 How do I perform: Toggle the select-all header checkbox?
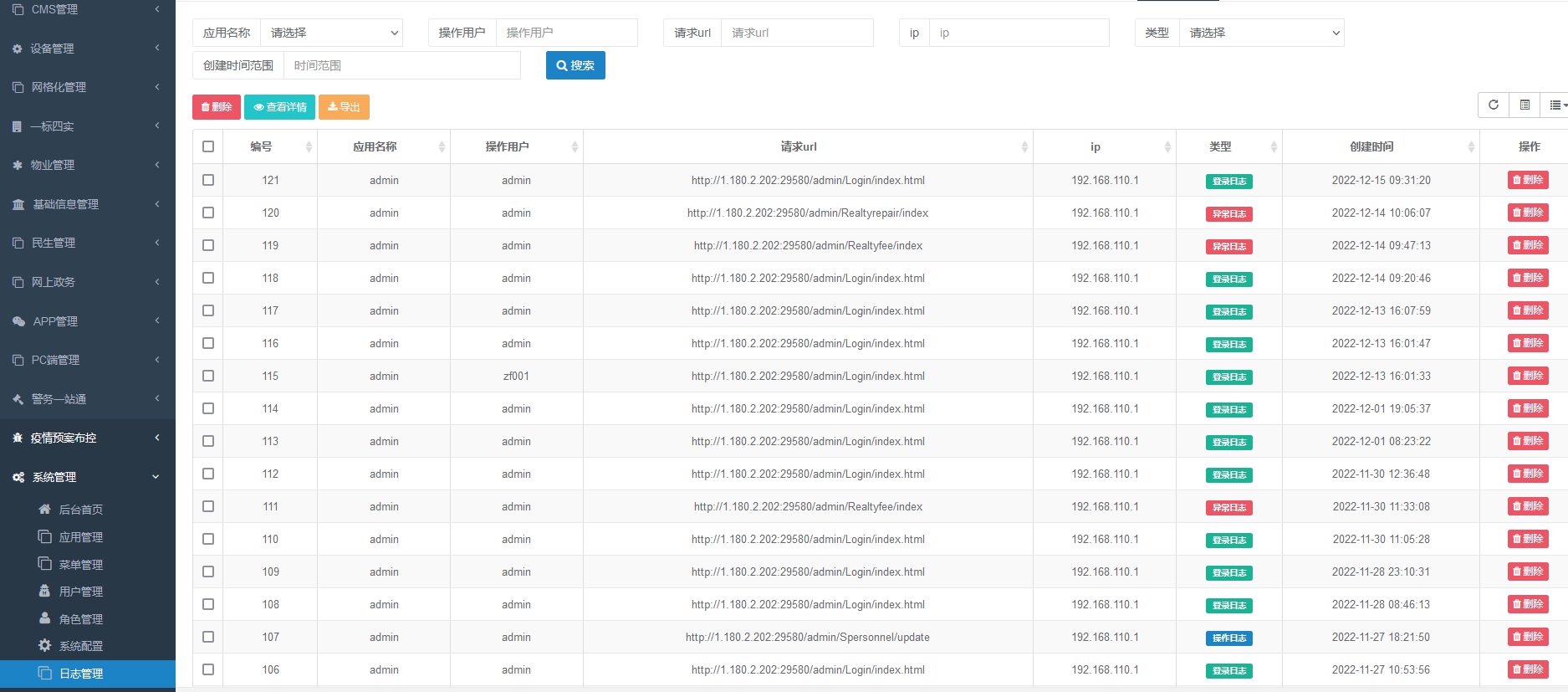[x=208, y=146]
